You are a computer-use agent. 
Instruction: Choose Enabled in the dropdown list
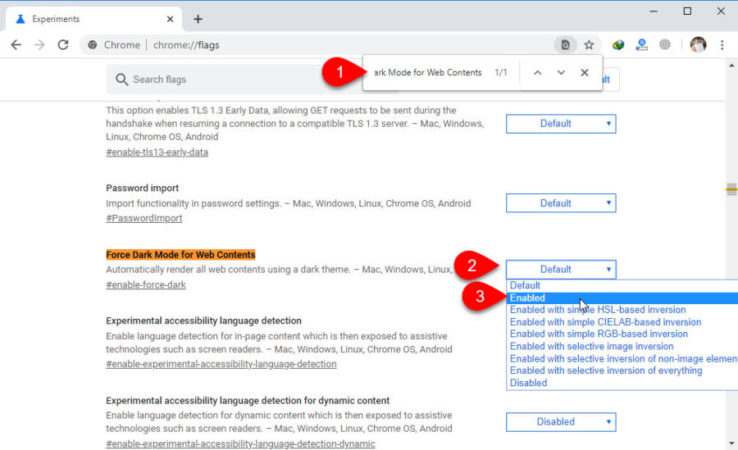point(622,298)
